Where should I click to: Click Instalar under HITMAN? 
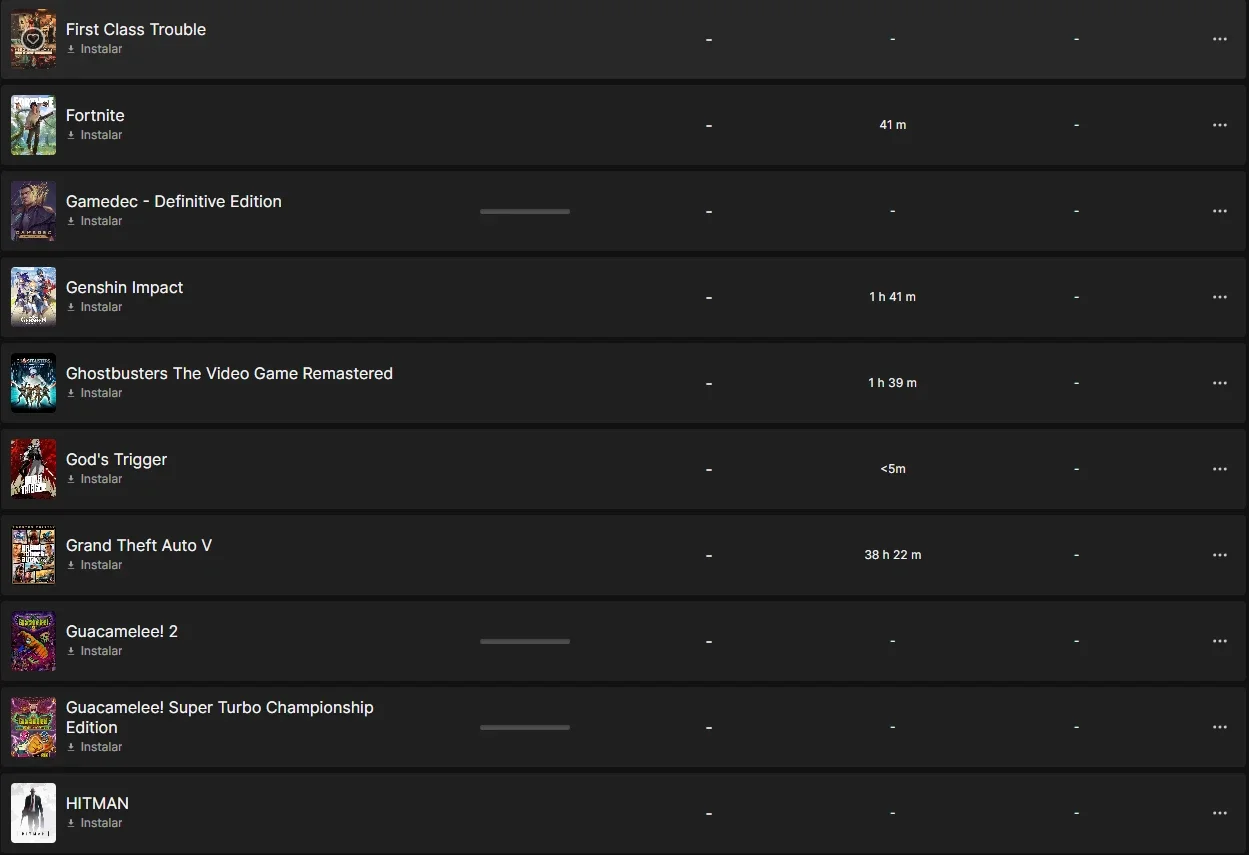101,823
